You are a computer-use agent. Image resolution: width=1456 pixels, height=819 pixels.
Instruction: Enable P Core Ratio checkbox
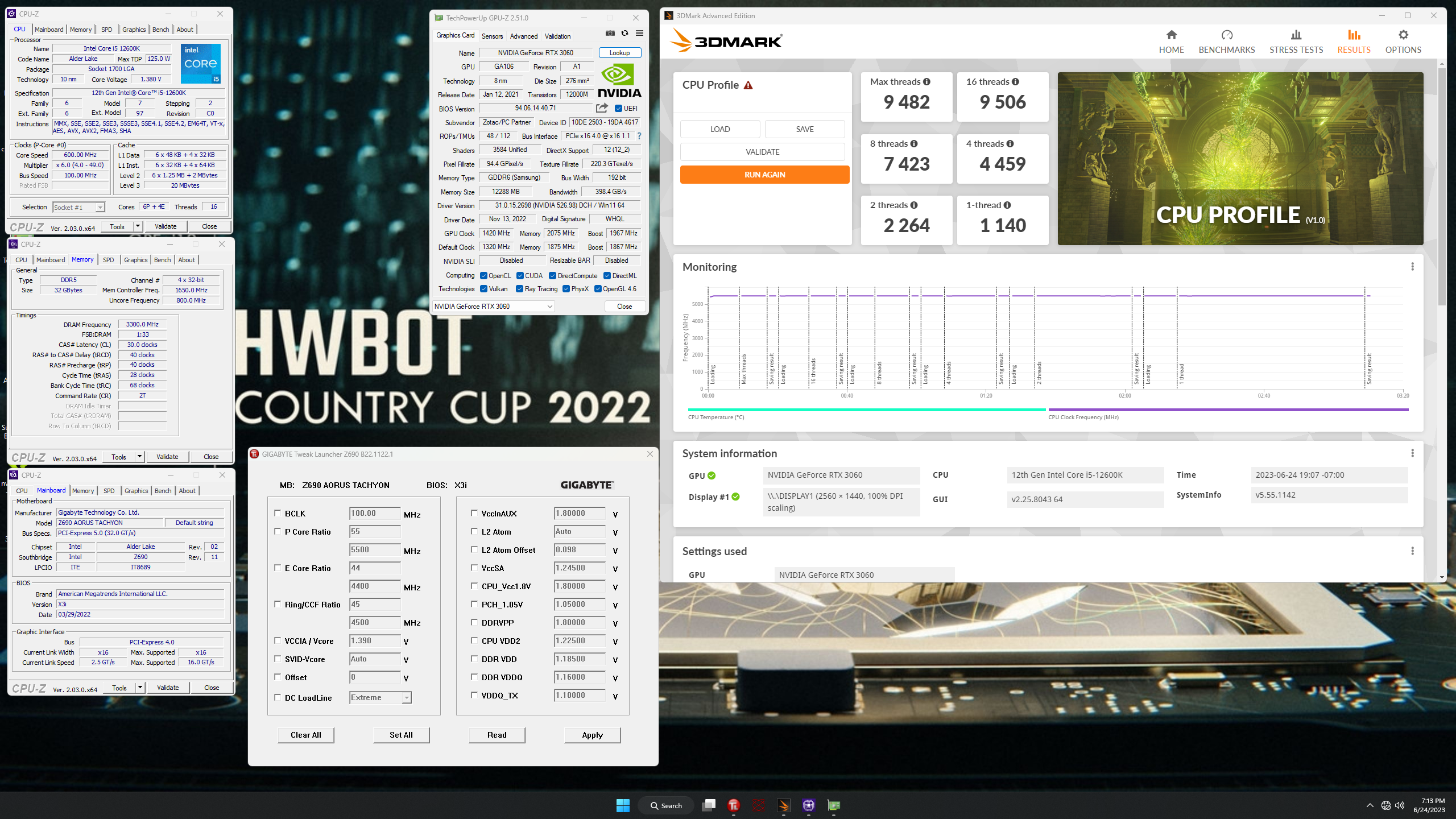pos(278,531)
